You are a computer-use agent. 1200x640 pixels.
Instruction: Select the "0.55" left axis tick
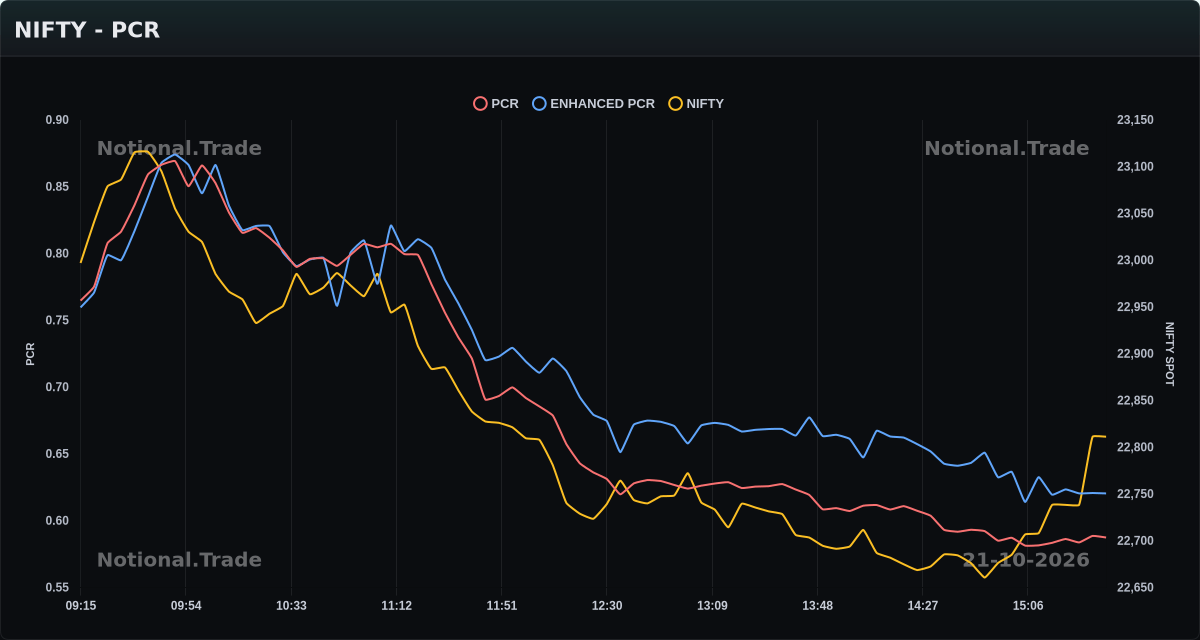(x=57, y=588)
